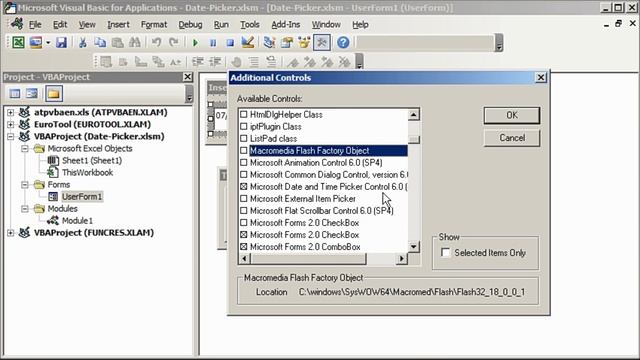
Task: Click the Break pause icon
Action: pos(213,42)
